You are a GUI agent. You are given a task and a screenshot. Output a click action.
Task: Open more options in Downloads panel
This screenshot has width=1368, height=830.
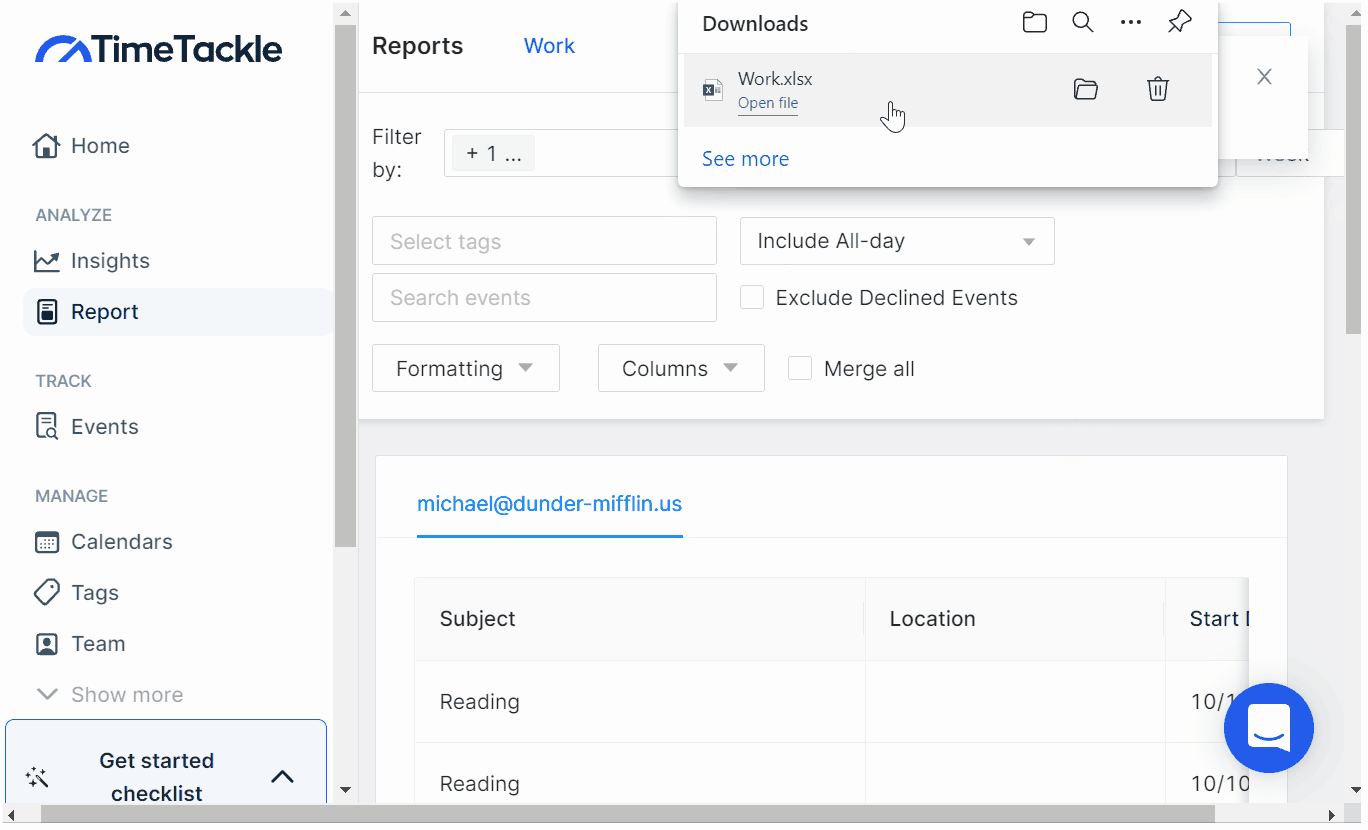coord(1131,22)
